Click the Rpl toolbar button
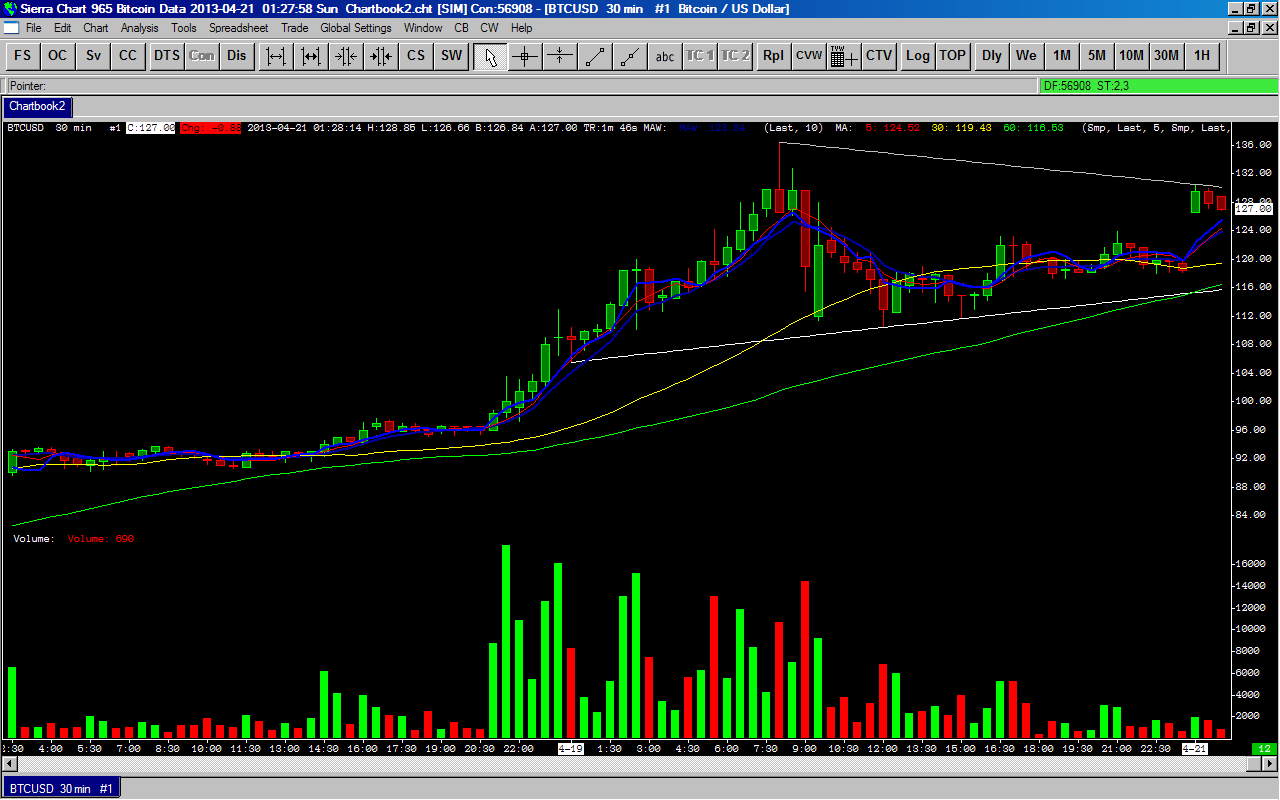The image size is (1280, 800). pyautogui.click(x=773, y=56)
